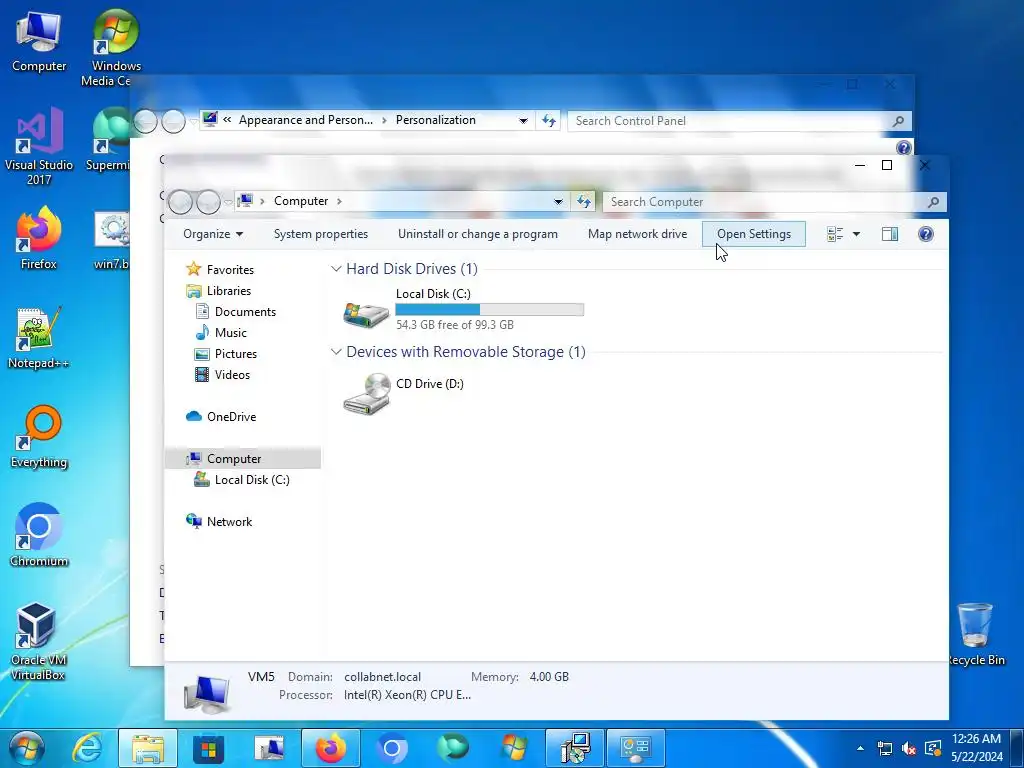1024x768 pixels.
Task: Click Appearance and Personalization breadcrumb
Action: 306,120
